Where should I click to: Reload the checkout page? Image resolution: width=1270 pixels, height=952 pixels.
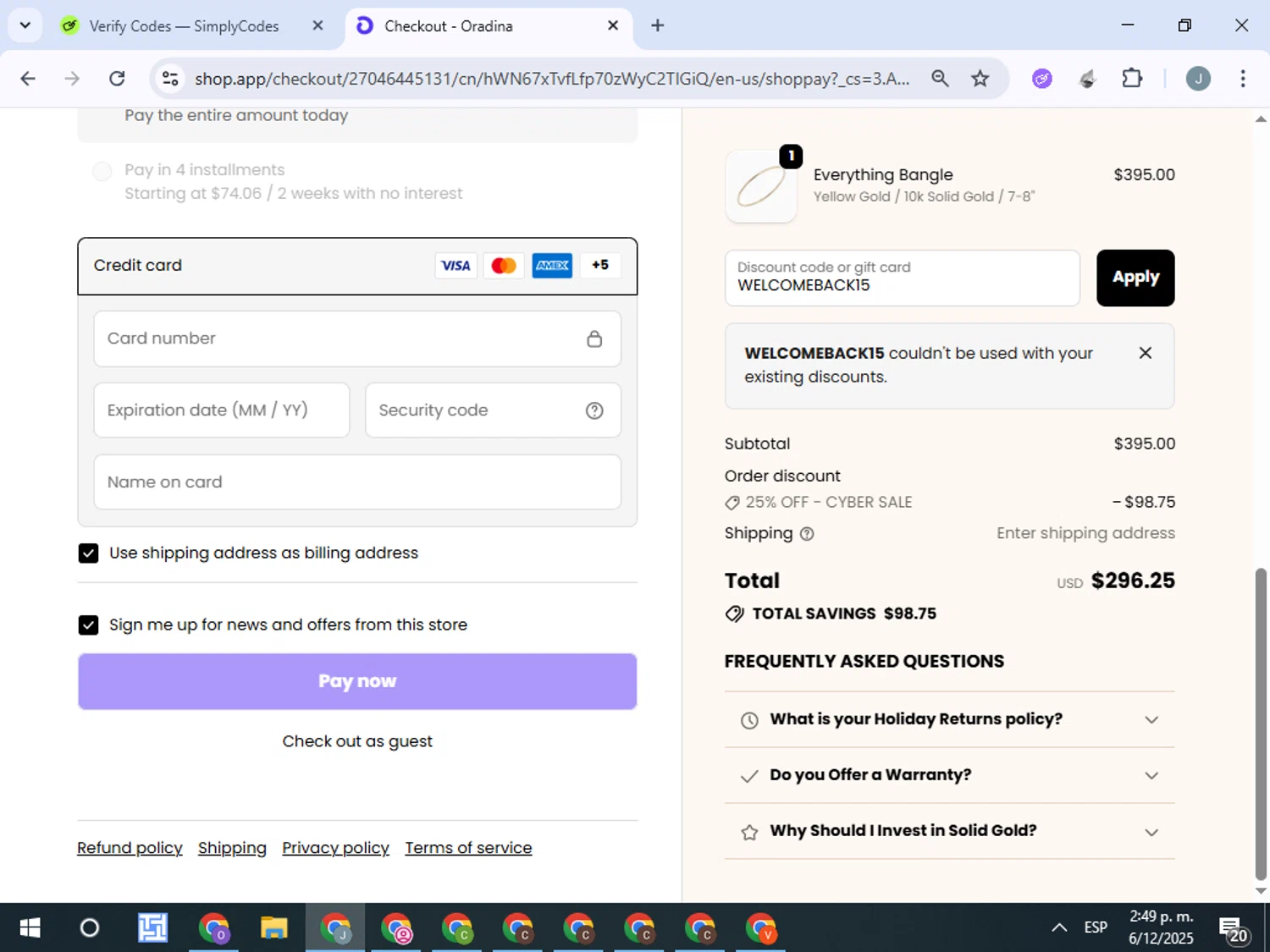[x=117, y=79]
